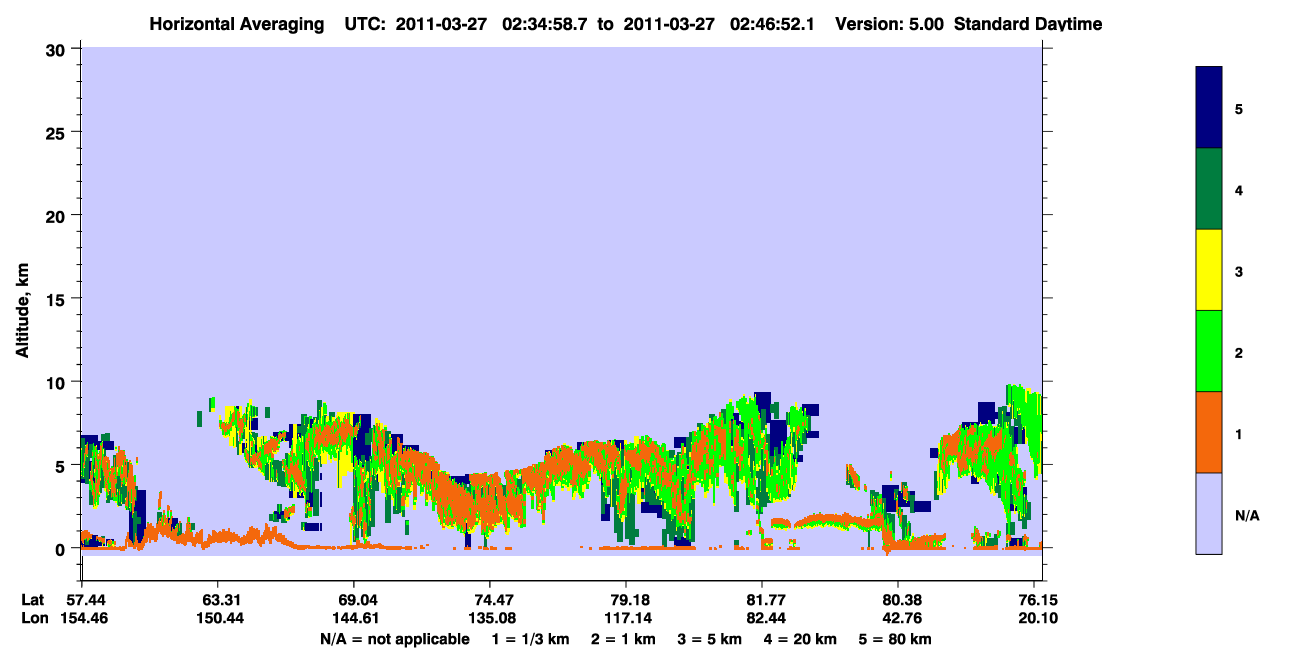Image resolution: width=1300 pixels, height=667 pixels.
Task: Click the 'Lat' row label
Action: click(x=32, y=600)
